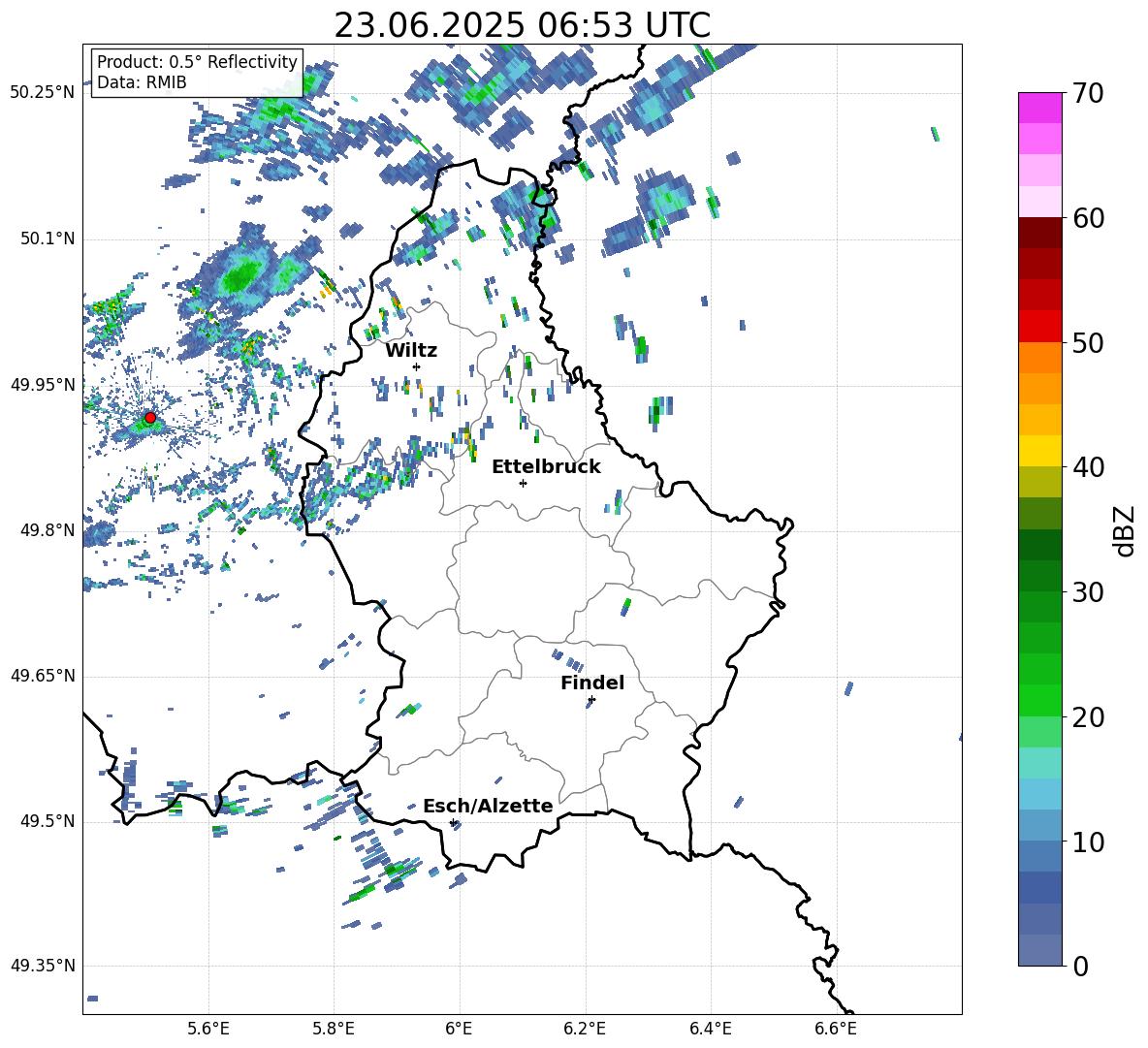Click the 30 colorbar tick label
Image resolution: width=1148 pixels, height=1048 pixels.
tap(1089, 592)
